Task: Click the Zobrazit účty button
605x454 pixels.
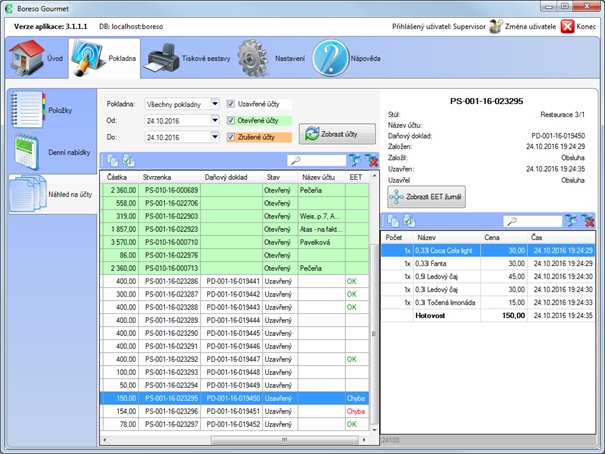Action: (337, 133)
